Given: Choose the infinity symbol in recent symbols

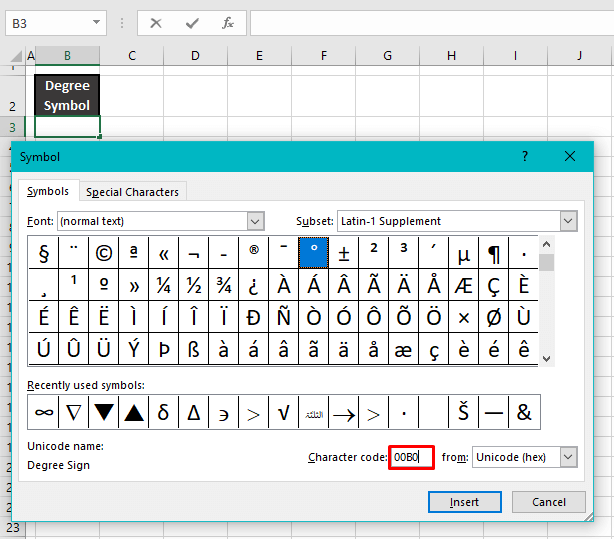Looking at the screenshot, I should tap(44, 411).
